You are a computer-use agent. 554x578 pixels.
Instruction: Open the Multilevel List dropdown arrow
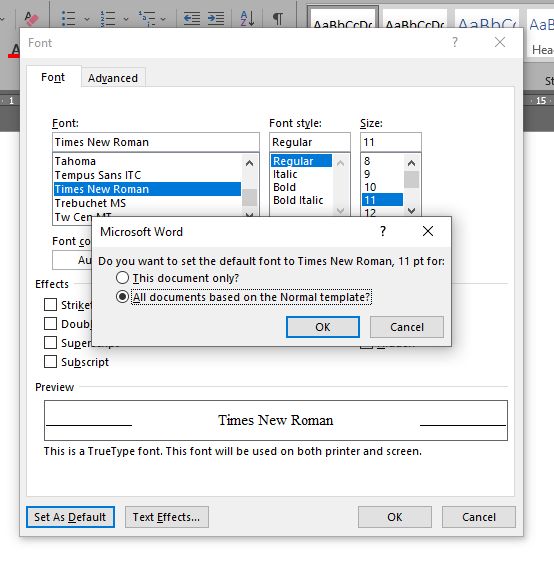[x=163, y=18]
